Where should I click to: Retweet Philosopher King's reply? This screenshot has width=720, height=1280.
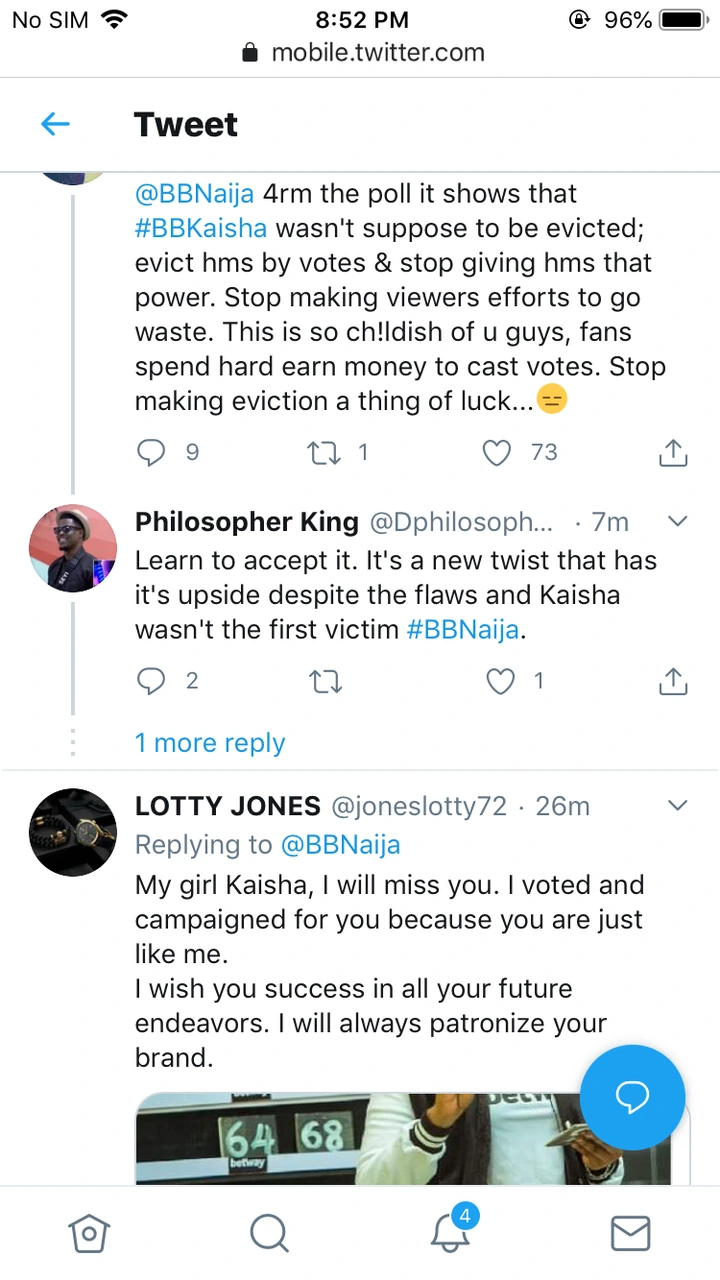[323, 682]
